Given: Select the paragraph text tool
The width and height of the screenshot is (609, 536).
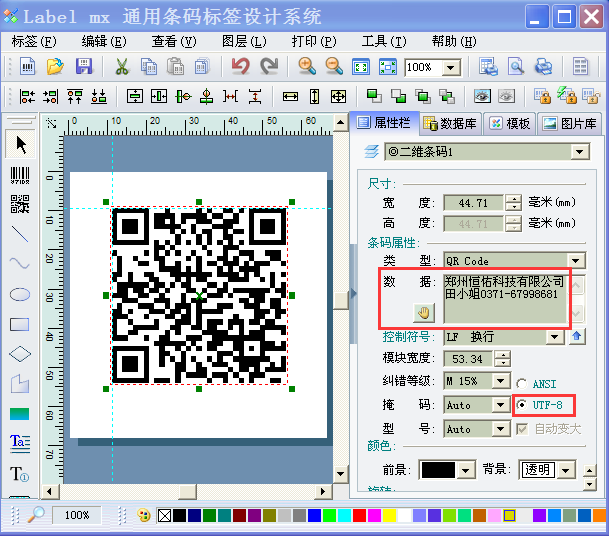Looking at the screenshot, I should point(20,444).
